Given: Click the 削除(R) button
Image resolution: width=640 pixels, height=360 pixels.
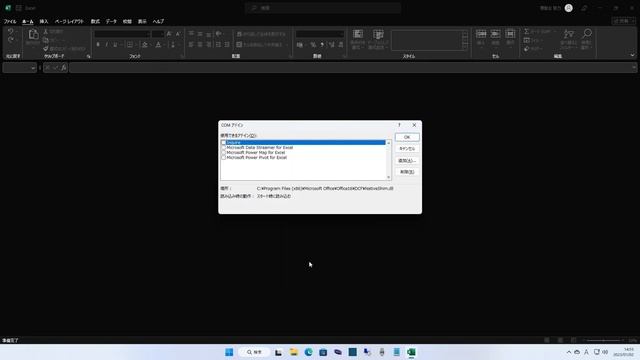Looking at the screenshot, I should (407, 172).
